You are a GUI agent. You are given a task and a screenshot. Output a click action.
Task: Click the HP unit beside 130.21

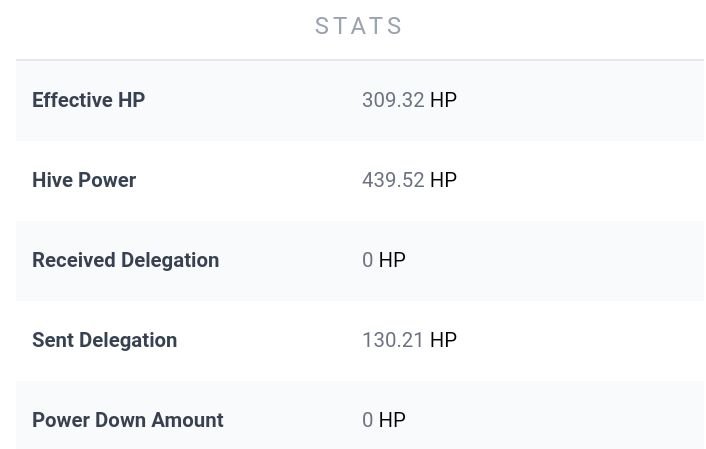pyautogui.click(x=444, y=340)
